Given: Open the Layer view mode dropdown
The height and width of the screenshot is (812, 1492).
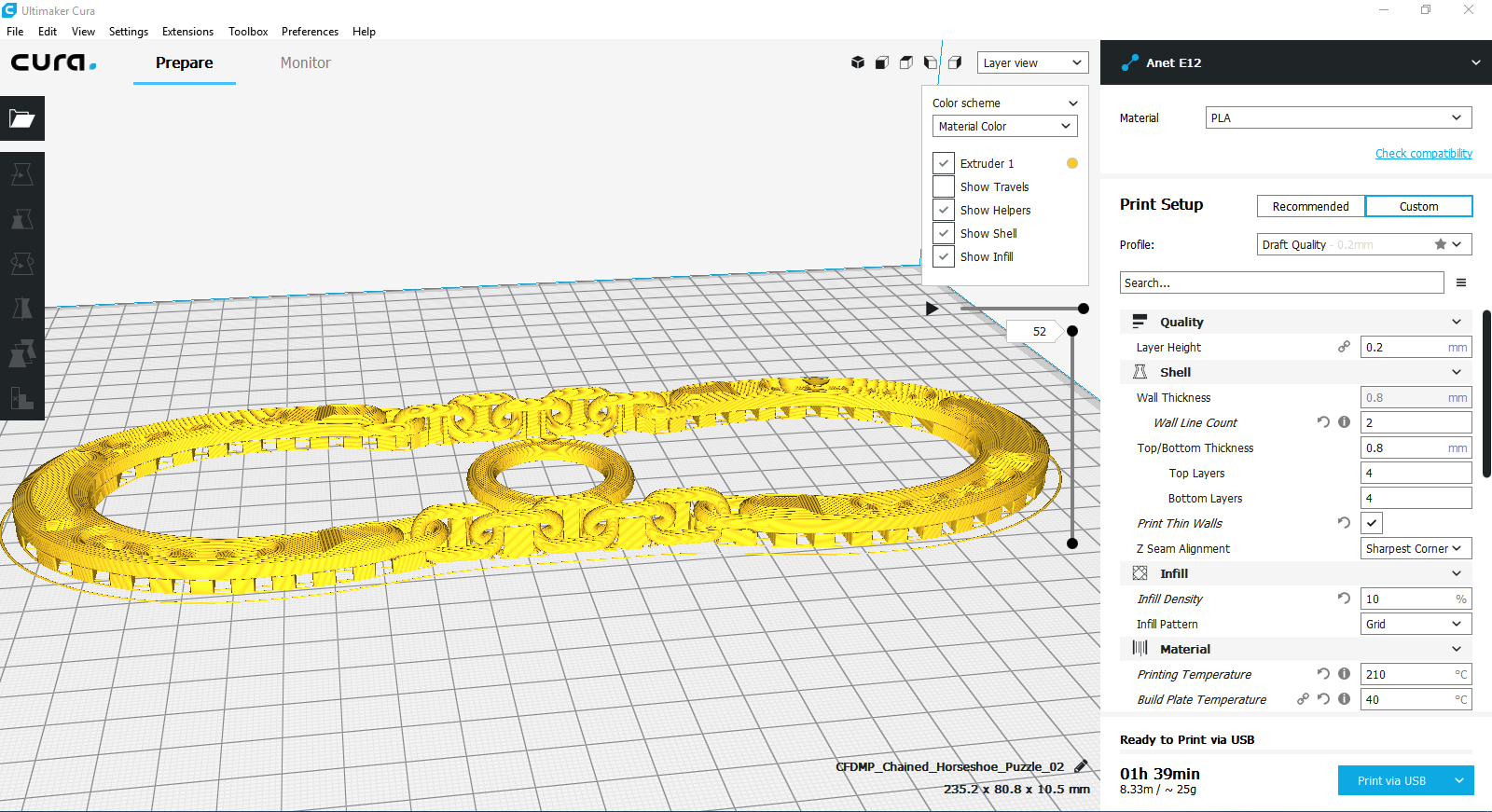Looking at the screenshot, I should click(x=1033, y=62).
